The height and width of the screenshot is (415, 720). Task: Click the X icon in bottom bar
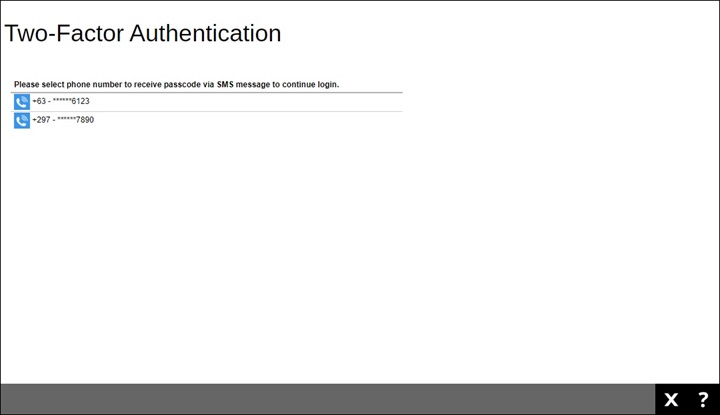click(x=671, y=400)
